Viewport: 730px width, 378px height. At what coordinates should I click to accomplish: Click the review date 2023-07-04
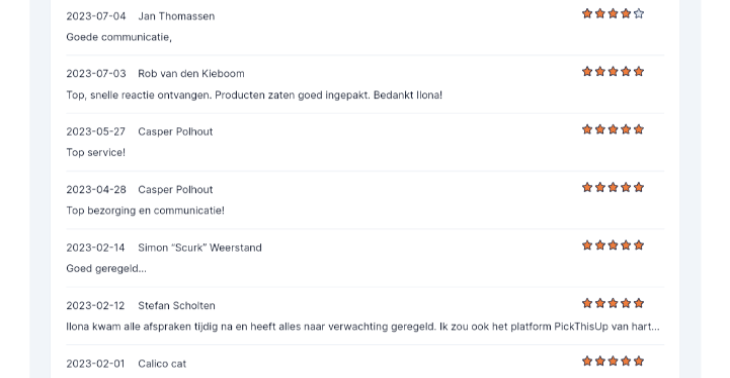pyautogui.click(x=96, y=16)
